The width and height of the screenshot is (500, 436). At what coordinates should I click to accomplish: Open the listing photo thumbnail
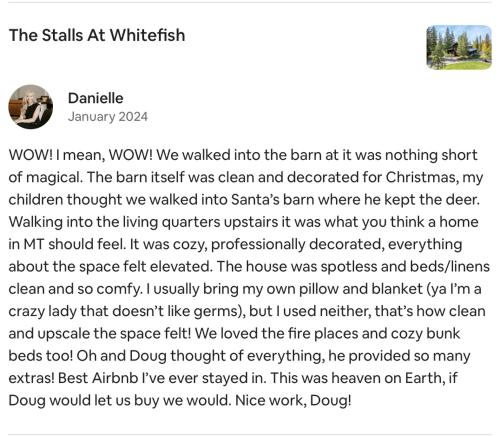coord(459,47)
